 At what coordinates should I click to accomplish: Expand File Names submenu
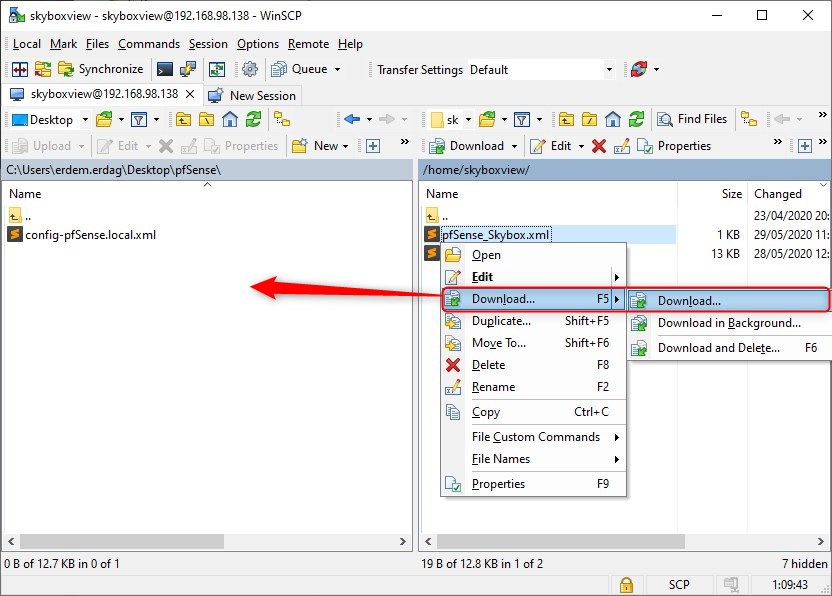click(x=534, y=459)
